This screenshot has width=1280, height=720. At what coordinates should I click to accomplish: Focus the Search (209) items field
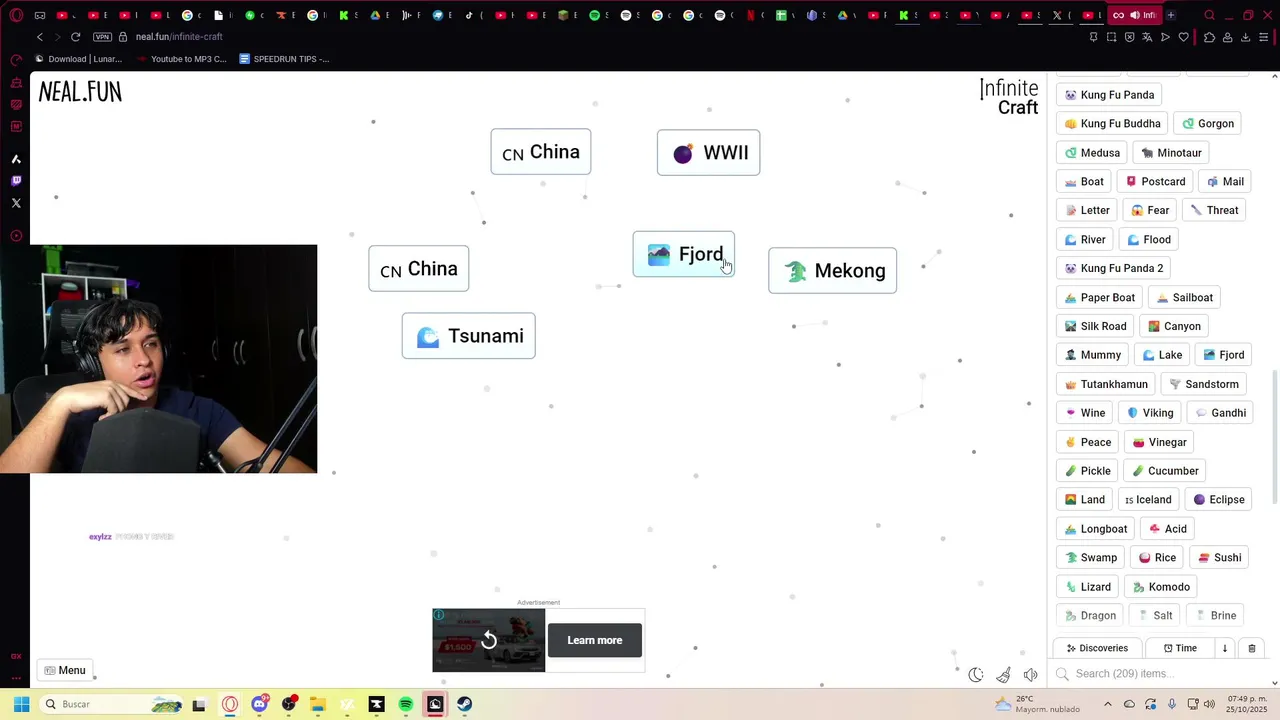(1160, 674)
